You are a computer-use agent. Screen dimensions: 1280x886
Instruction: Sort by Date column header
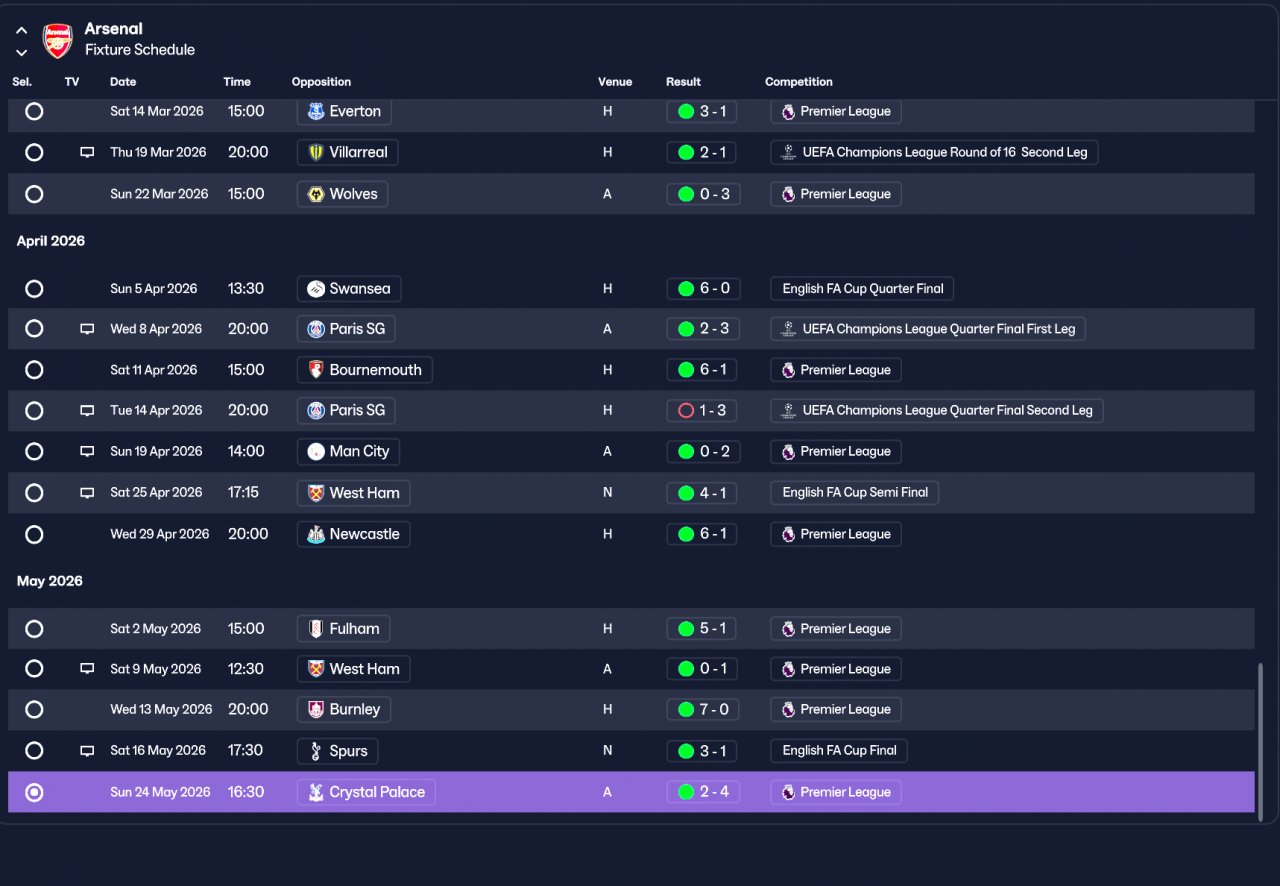click(123, 82)
